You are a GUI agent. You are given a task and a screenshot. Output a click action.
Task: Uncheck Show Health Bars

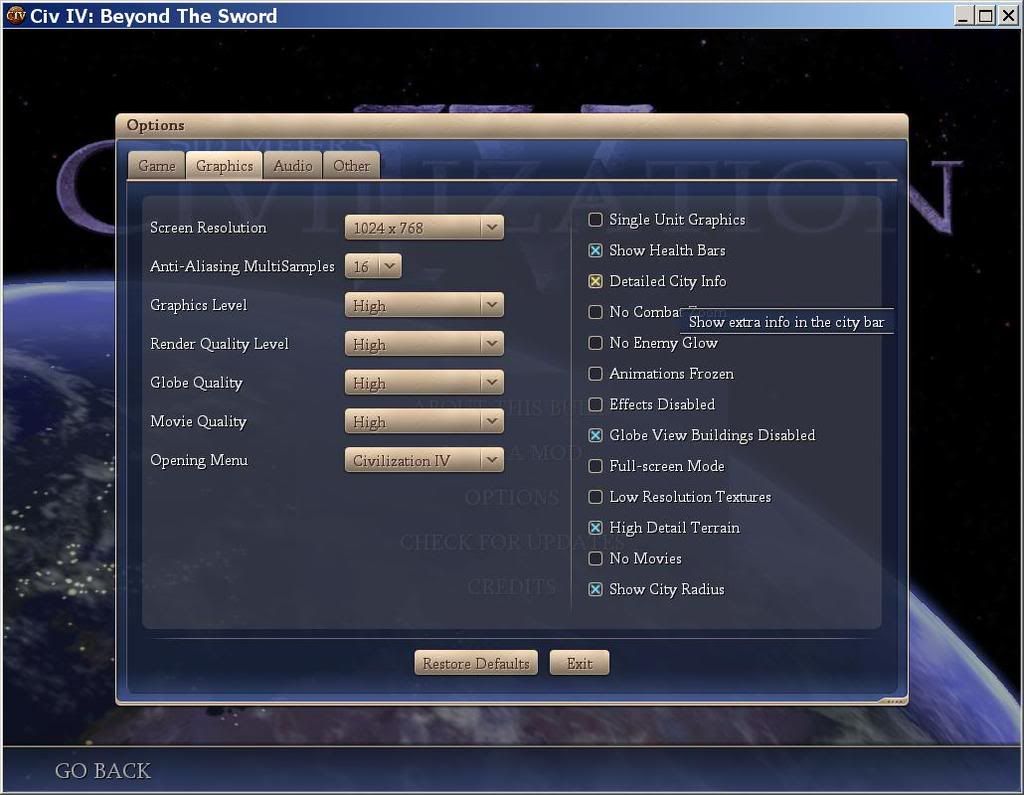pyautogui.click(x=595, y=250)
